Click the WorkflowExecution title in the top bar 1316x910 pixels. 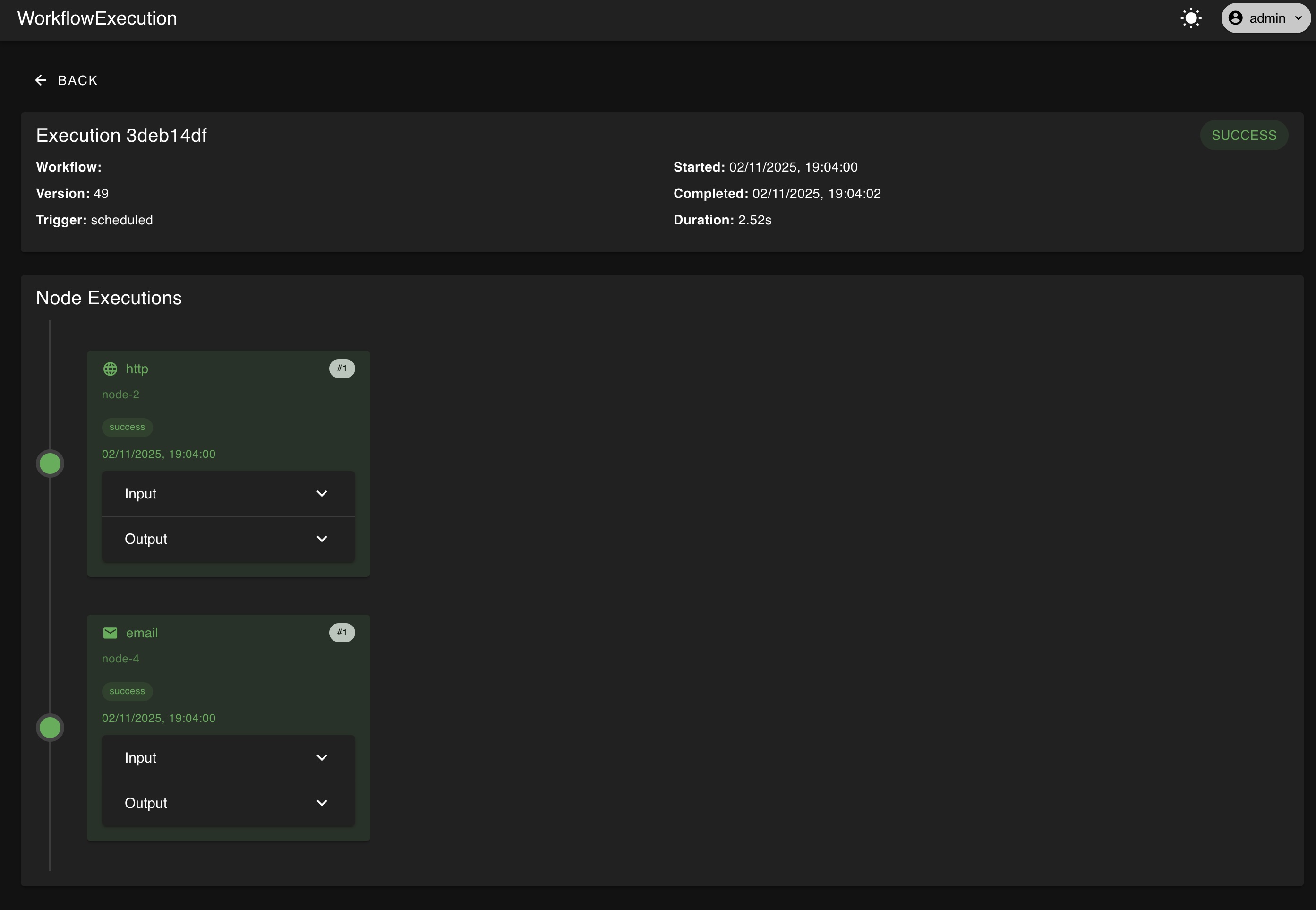coord(96,17)
